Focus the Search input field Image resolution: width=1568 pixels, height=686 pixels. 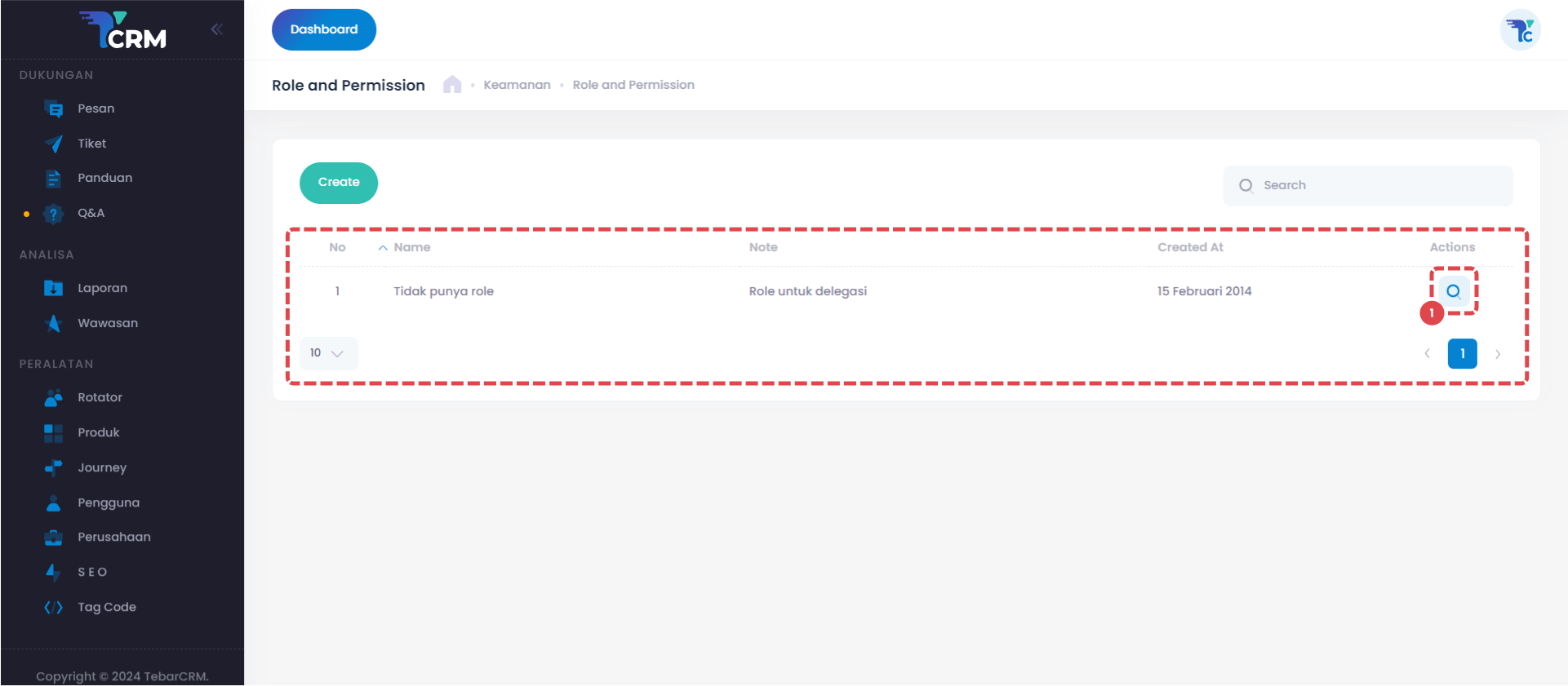tap(1379, 186)
